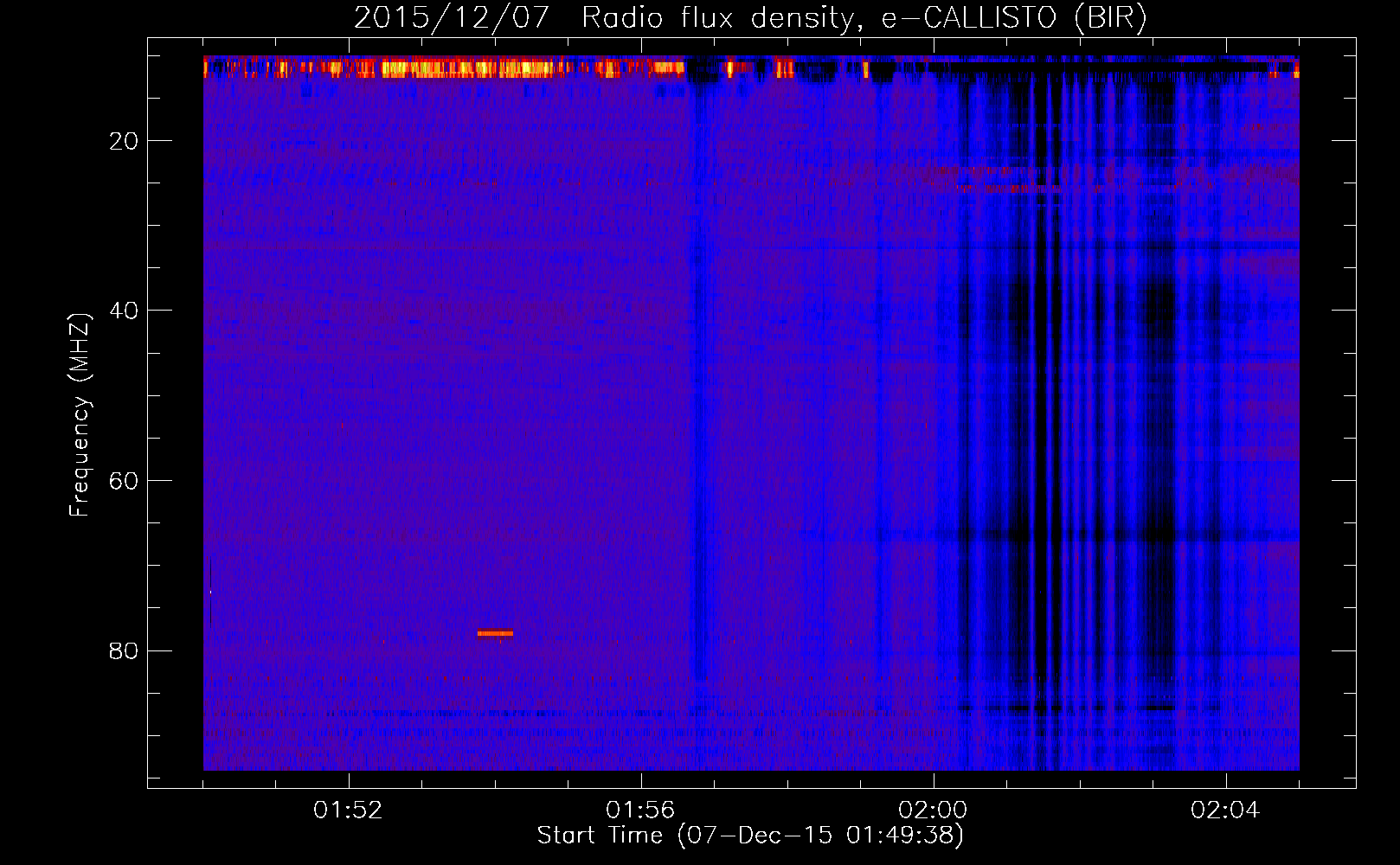Click the '20' frequency tick label

click(x=124, y=141)
